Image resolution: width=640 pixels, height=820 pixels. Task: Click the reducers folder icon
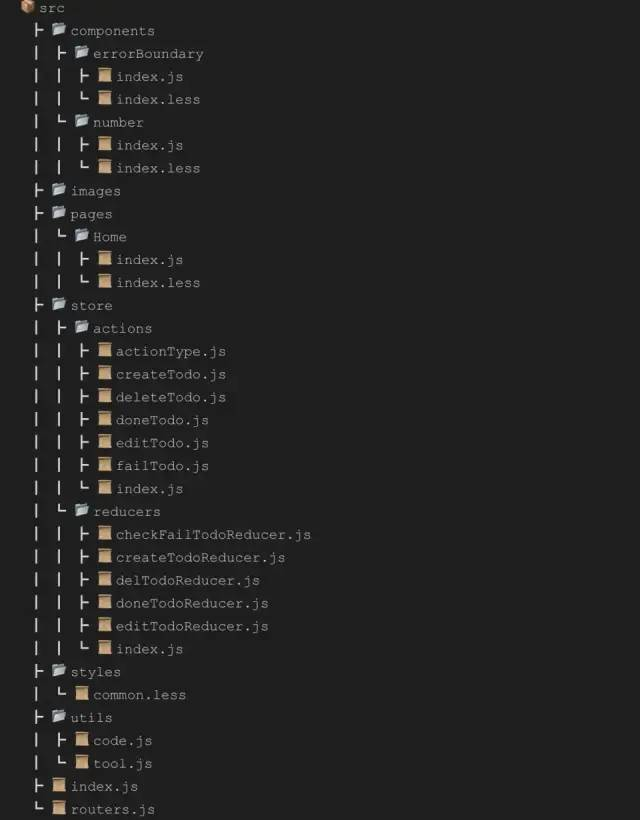82,510
